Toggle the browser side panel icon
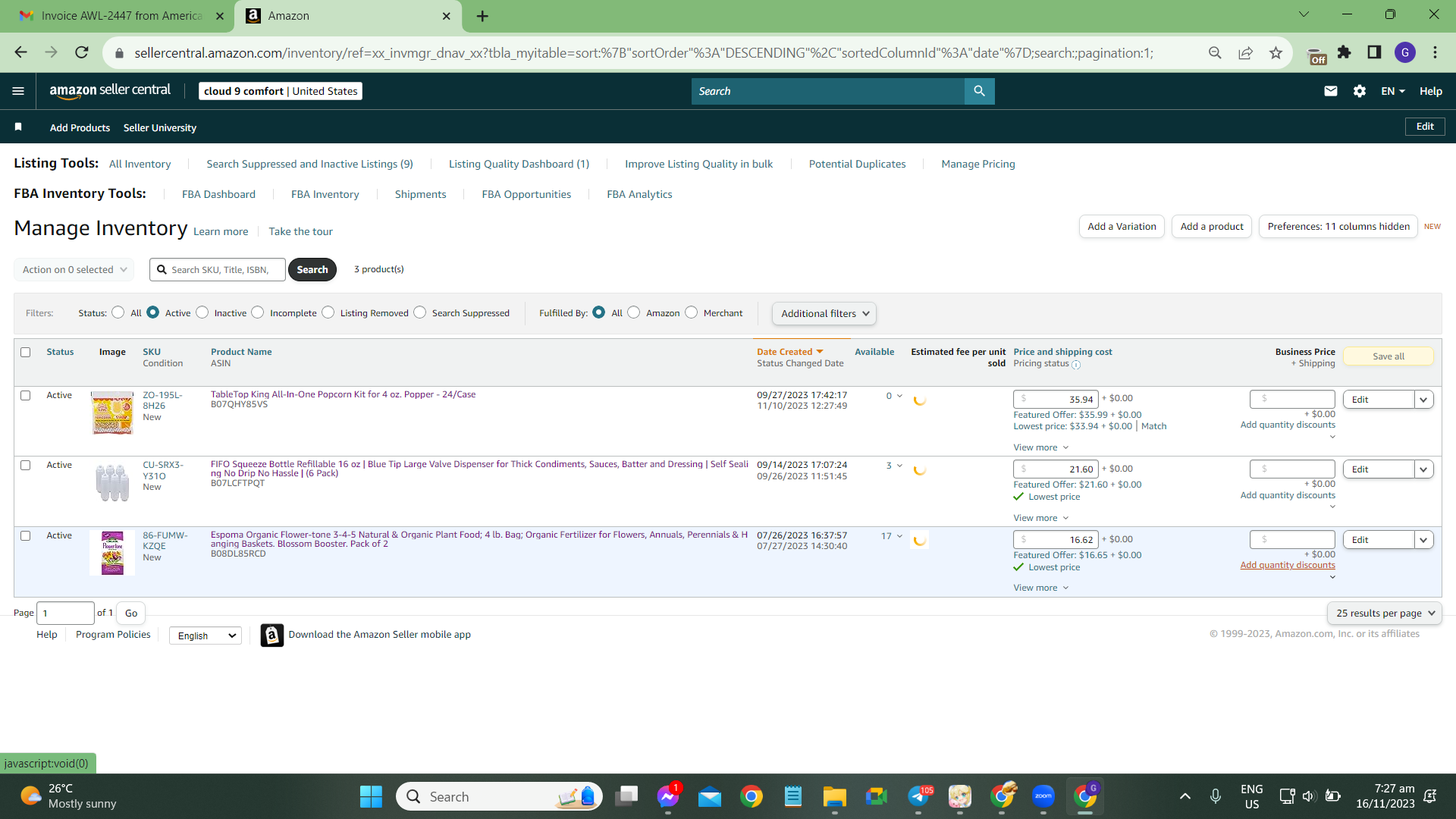The height and width of the screenshot is (819, 1456). pos(1374,52)
